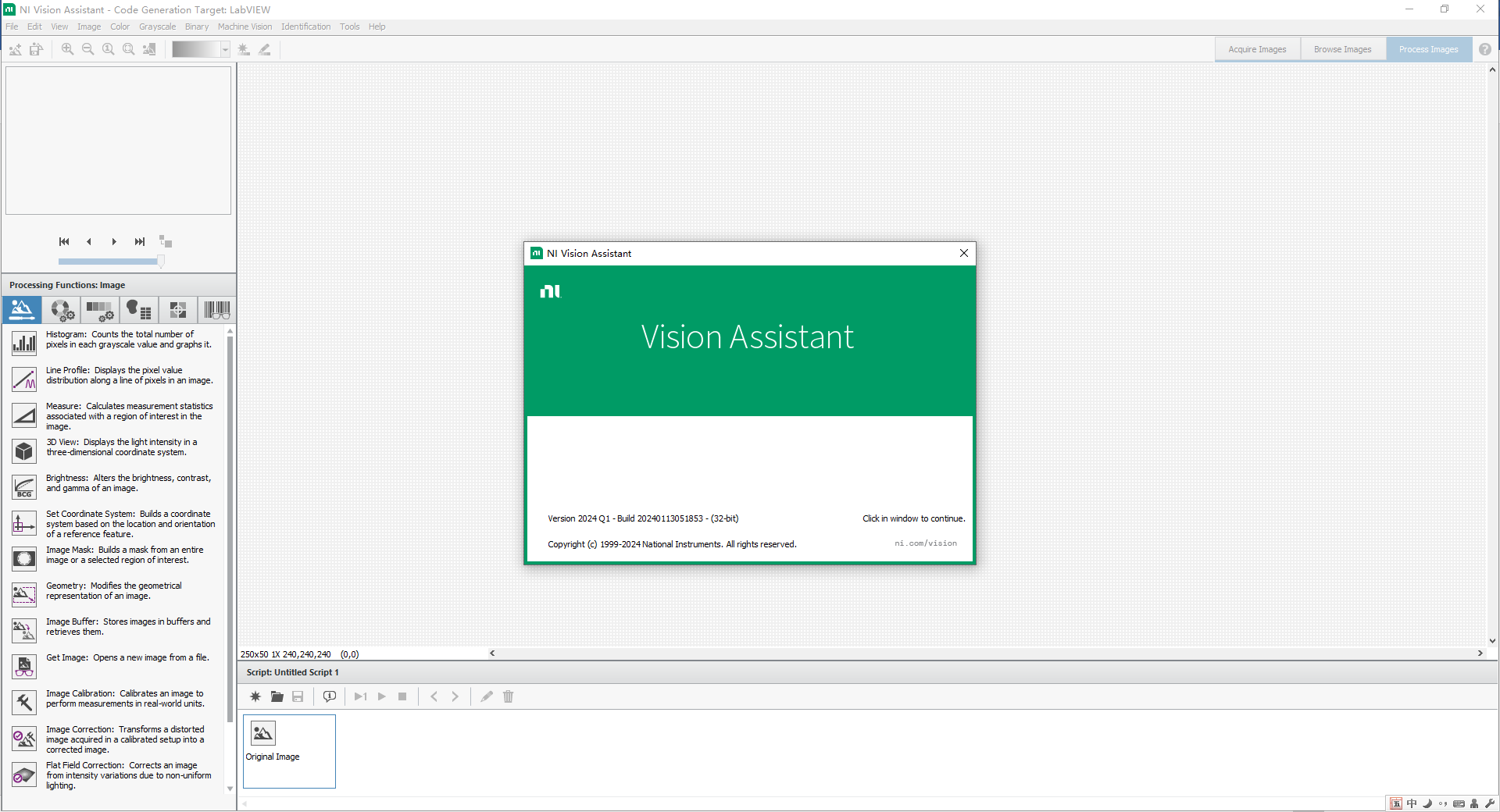The image size is (1500, 812).
Task: Choose the Brightness BCG icon
Action: coord(24,486)
